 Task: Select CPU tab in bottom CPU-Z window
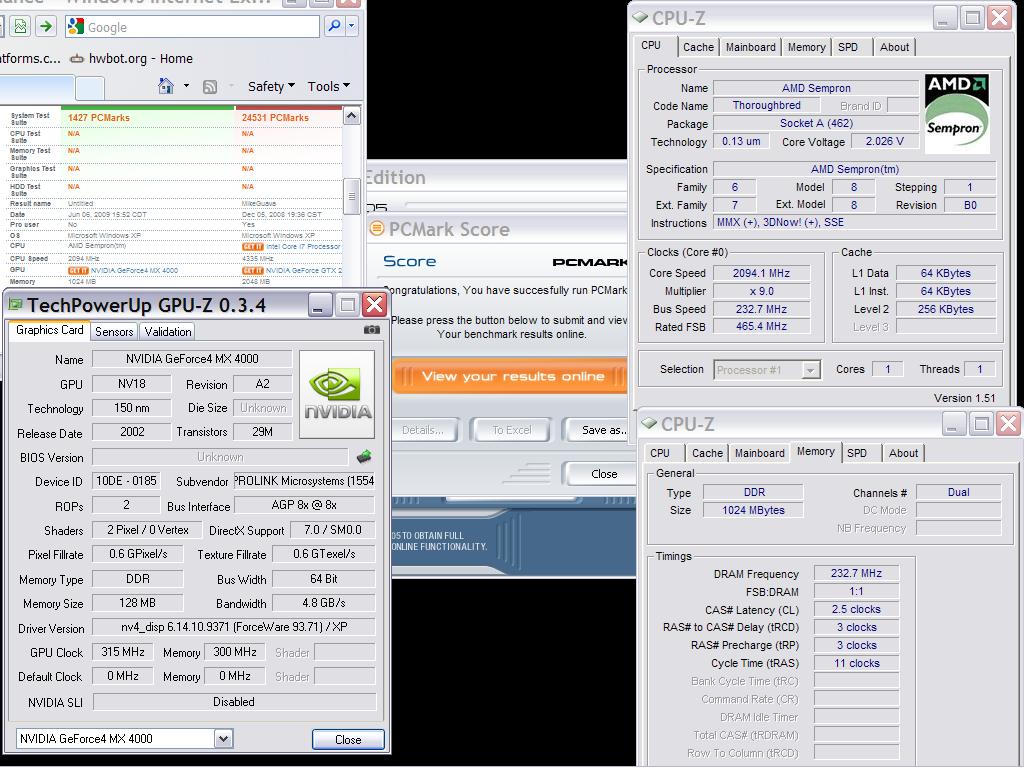pyautogui.click(x=660, y=453)
